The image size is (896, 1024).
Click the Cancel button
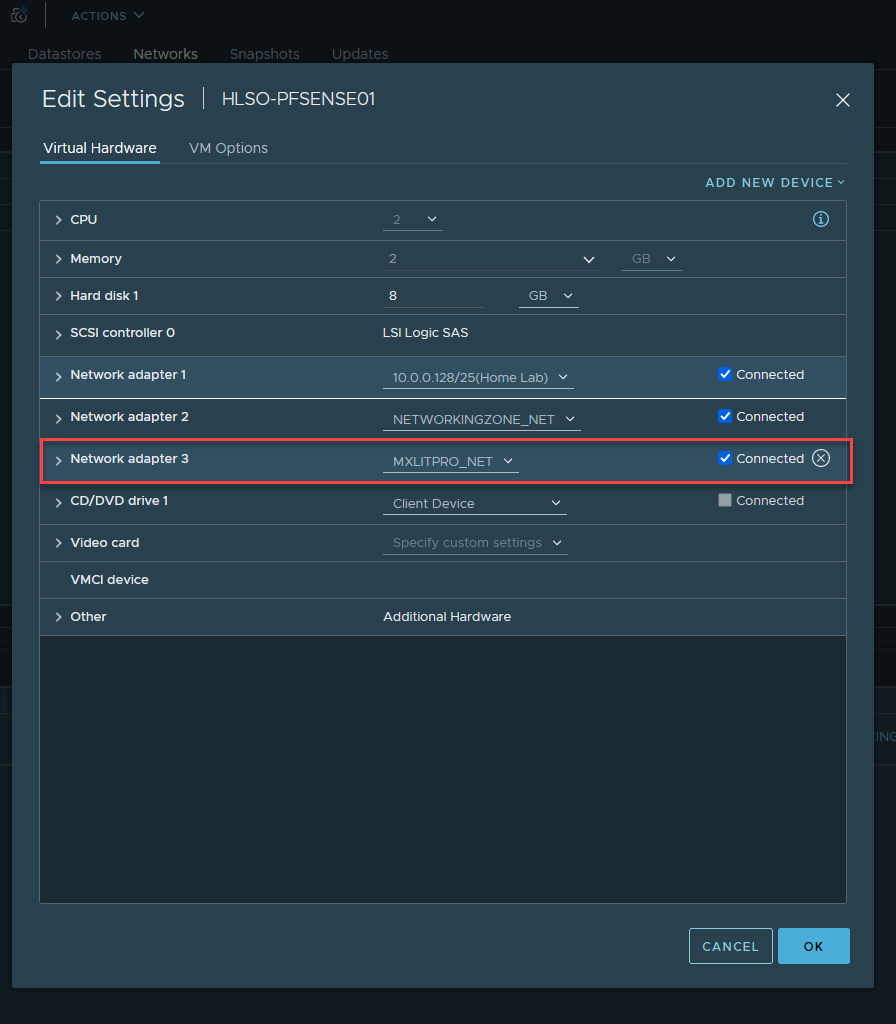click(x=730, y=946)
